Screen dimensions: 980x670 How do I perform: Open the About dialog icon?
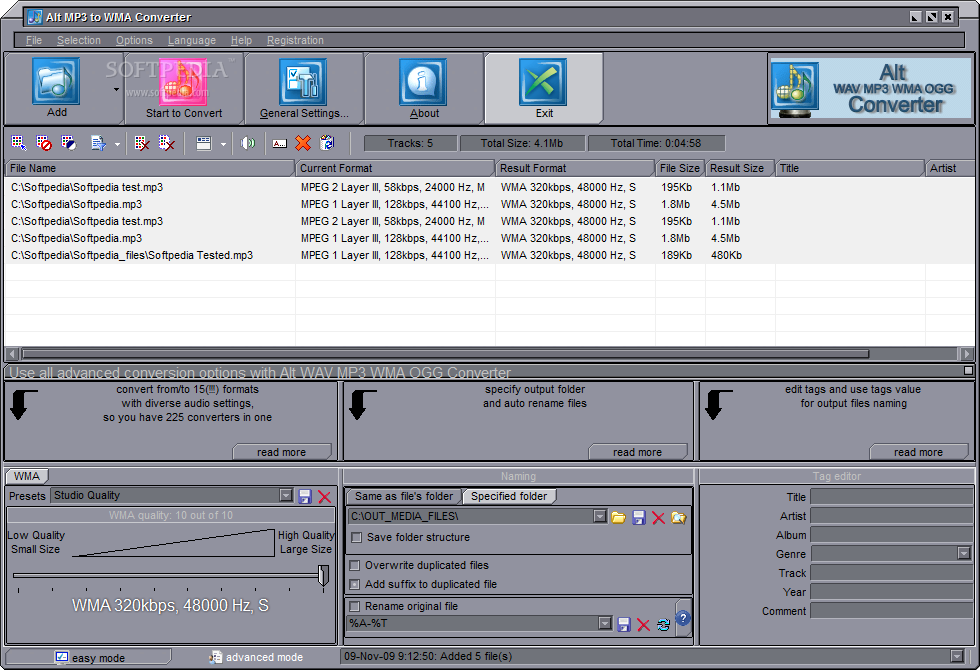pos(422,81)
